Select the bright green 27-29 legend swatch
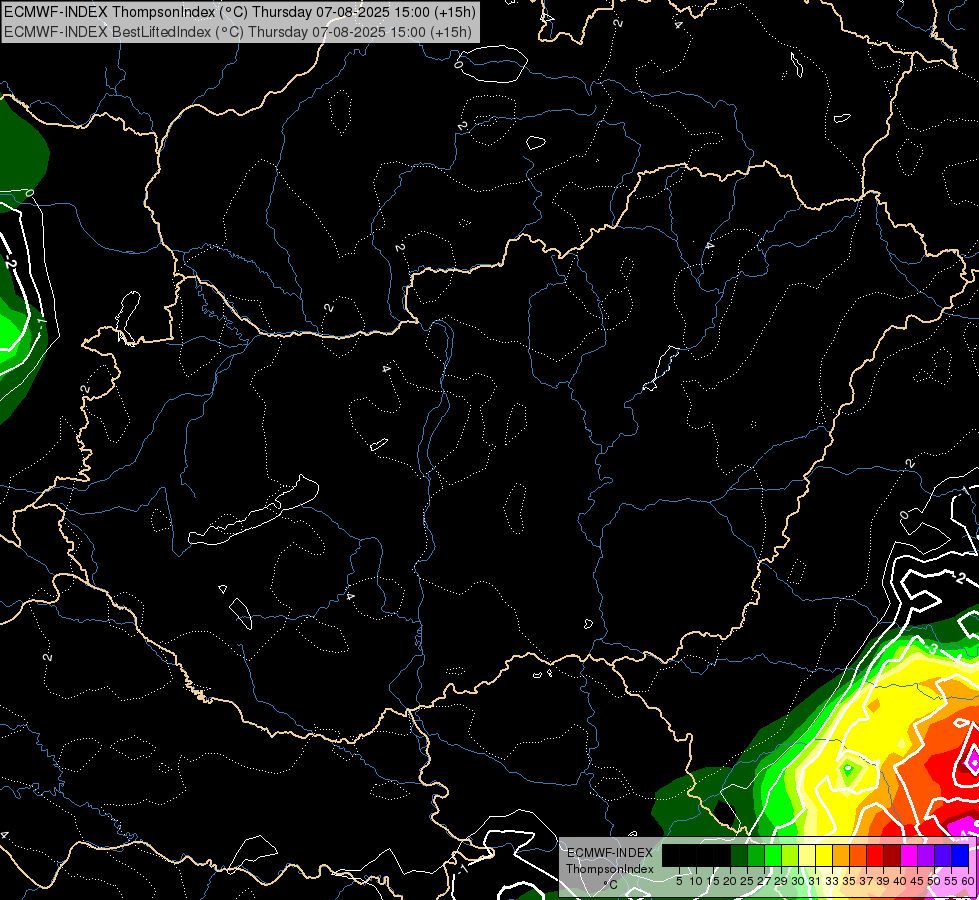 (x=773, y=855)
